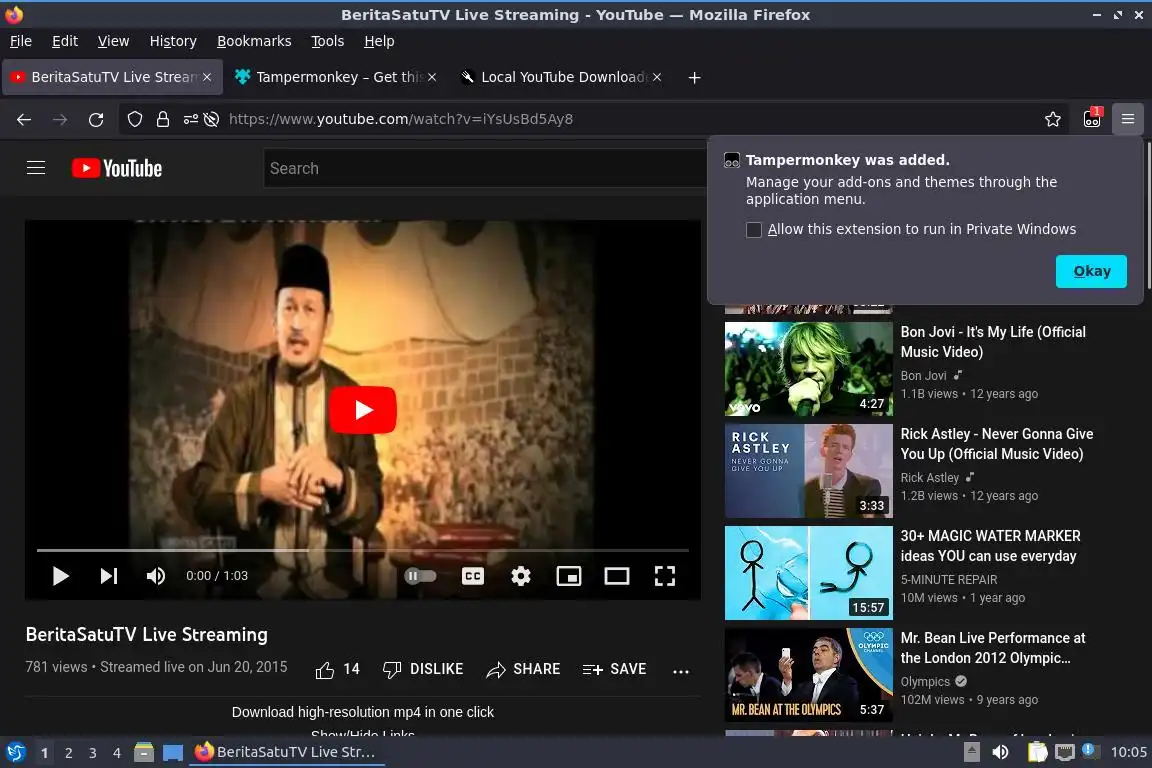Toggle the autoplay switch in the player

[420, 576]
